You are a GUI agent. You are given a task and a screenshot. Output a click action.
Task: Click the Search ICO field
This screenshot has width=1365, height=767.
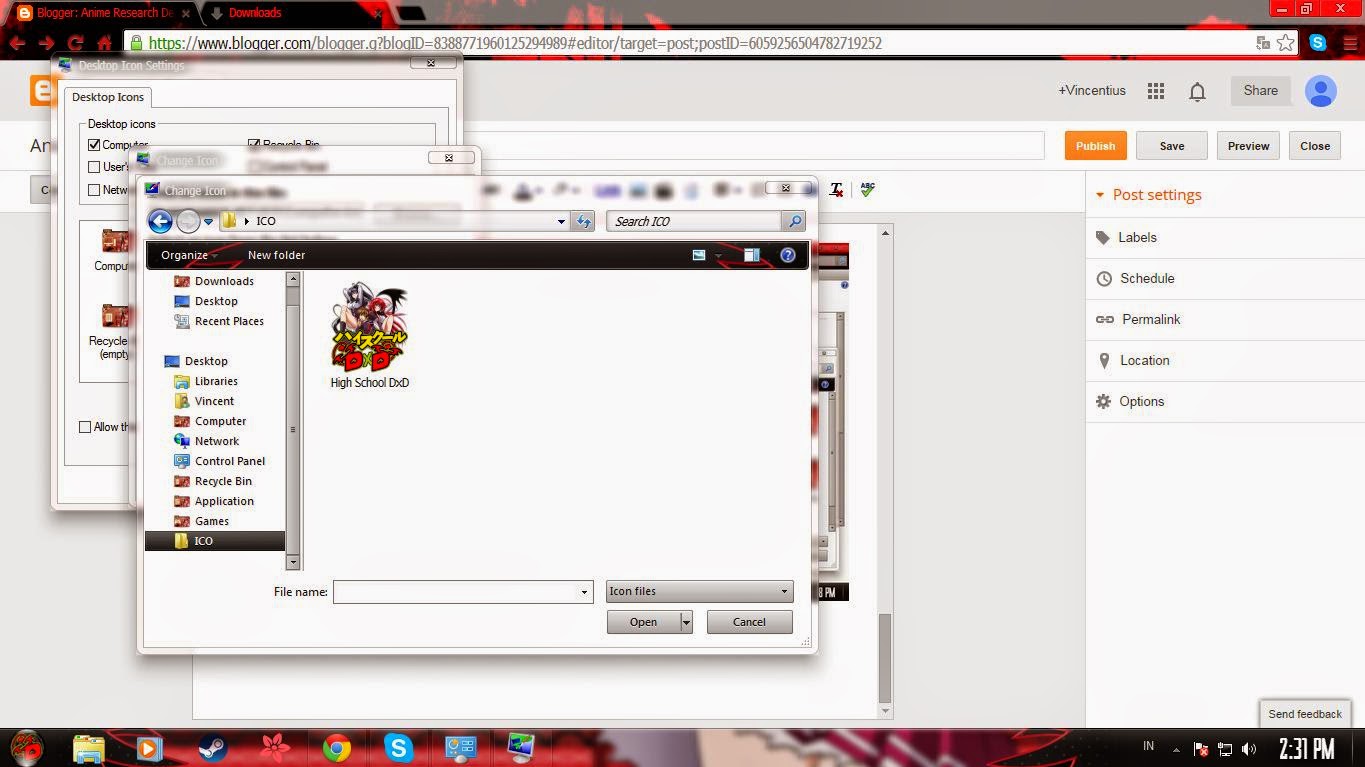(x=696, y=221)
